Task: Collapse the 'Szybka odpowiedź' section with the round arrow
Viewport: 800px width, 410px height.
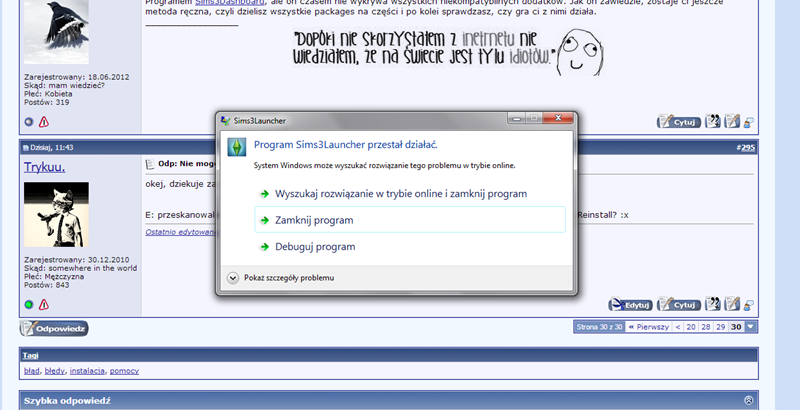Action: pyautogui.click(x=748, y=400)
